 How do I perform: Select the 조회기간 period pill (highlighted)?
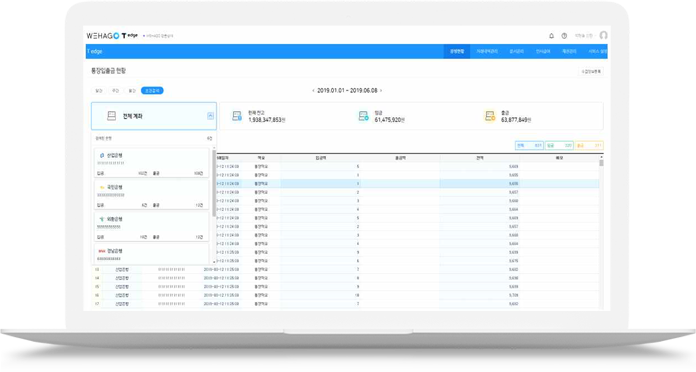tap(152, 91)
